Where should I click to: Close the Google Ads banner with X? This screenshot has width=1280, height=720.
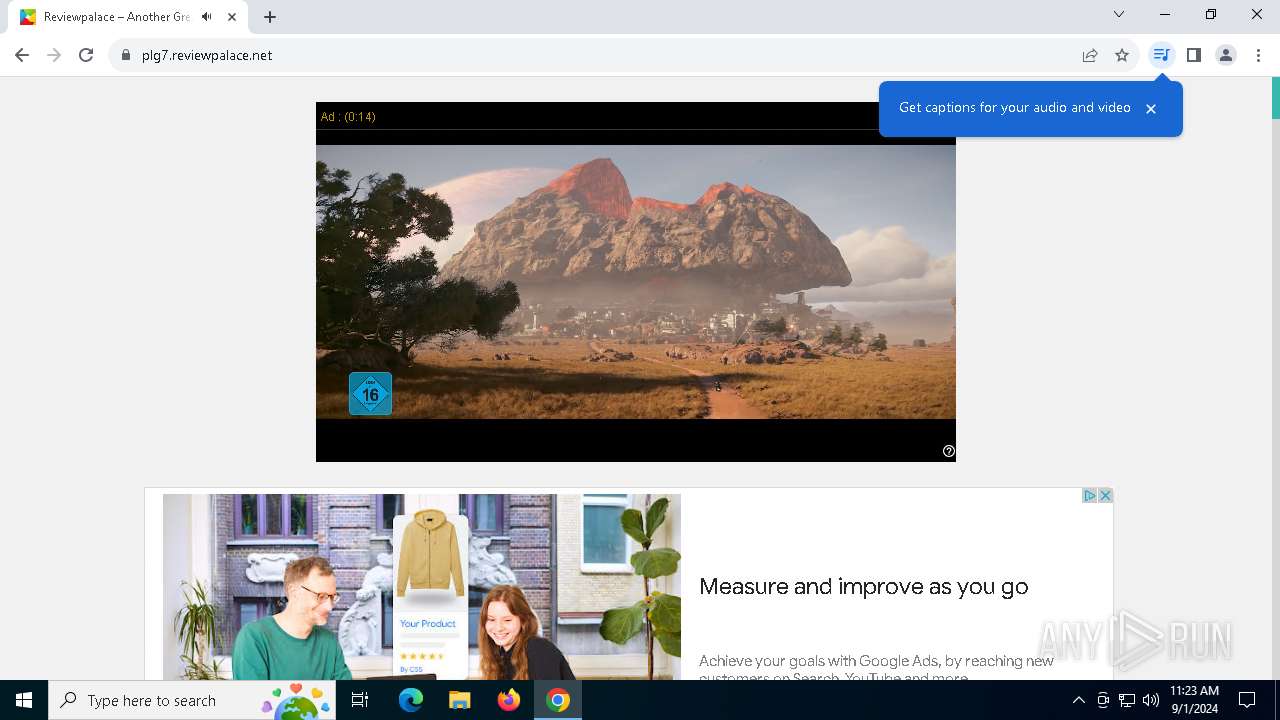point(1105,495)
